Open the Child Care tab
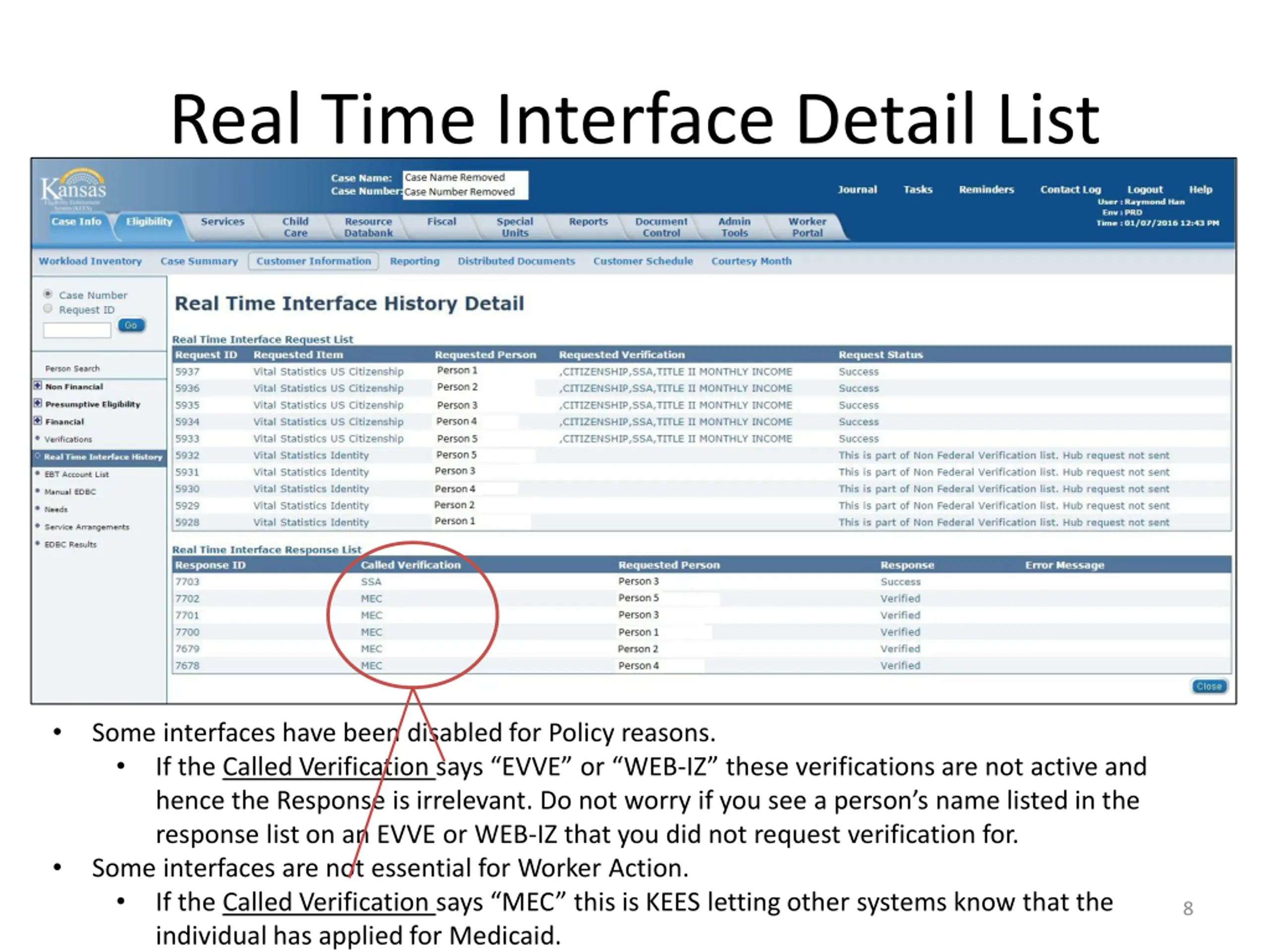The height and width of the screenshot is (952, 1270). pyautogui.click(x=295, y=227)
